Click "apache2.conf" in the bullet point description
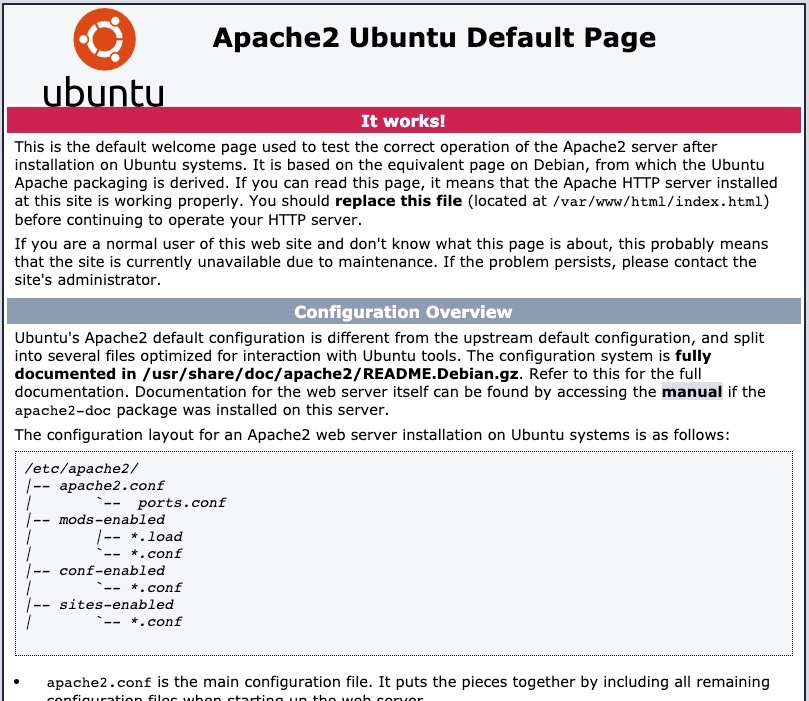 click(99, 683)
